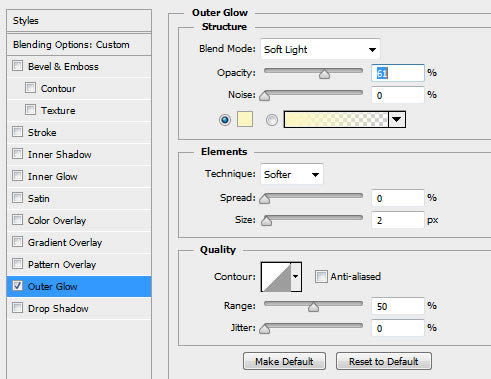Enable the Pattern Overlay checkbox
Image resolution: width=491 pixels, height=379 pixels.
coord(17,264)
